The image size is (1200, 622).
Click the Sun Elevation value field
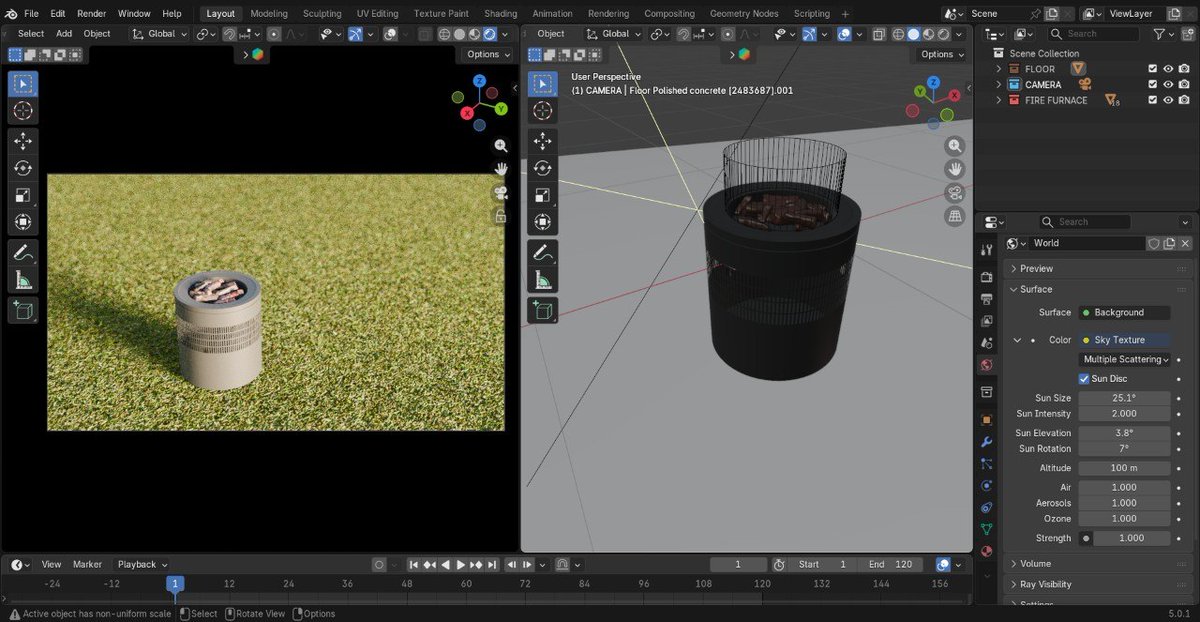point(1125,433)
